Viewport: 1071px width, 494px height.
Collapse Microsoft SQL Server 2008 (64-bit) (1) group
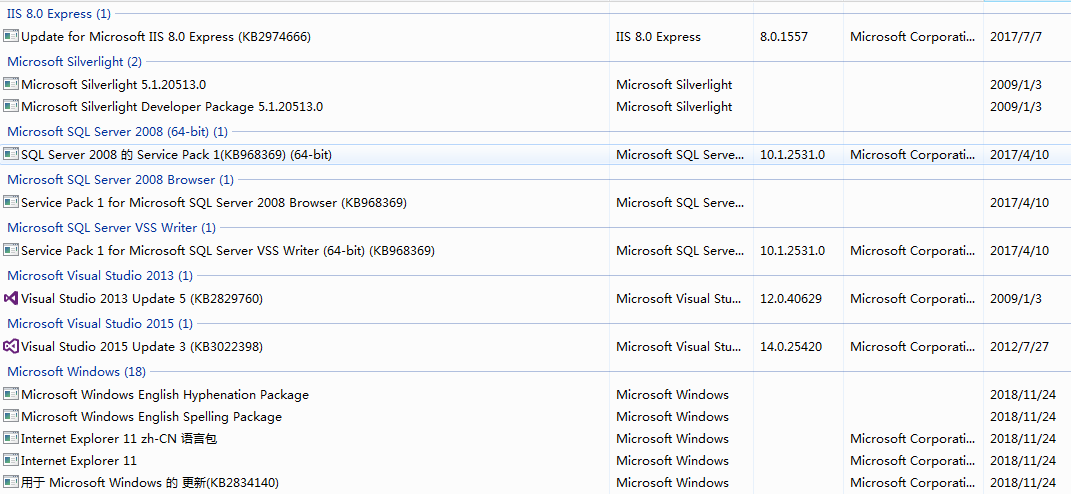[x=117, y=131]
